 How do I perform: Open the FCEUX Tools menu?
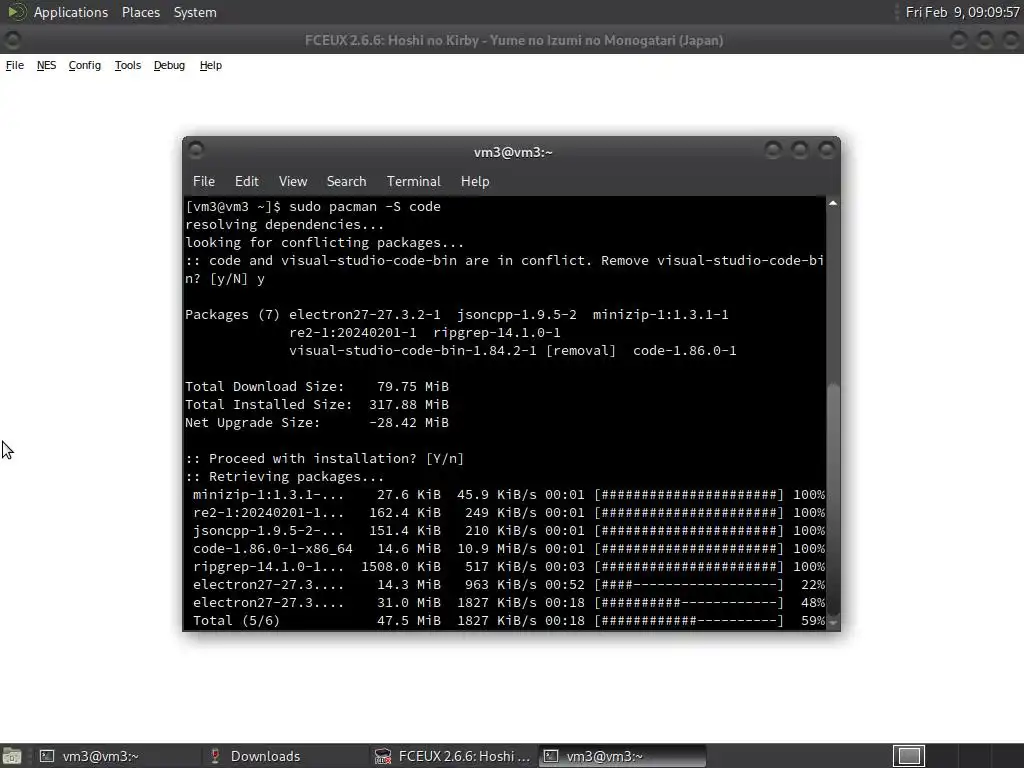128,65
